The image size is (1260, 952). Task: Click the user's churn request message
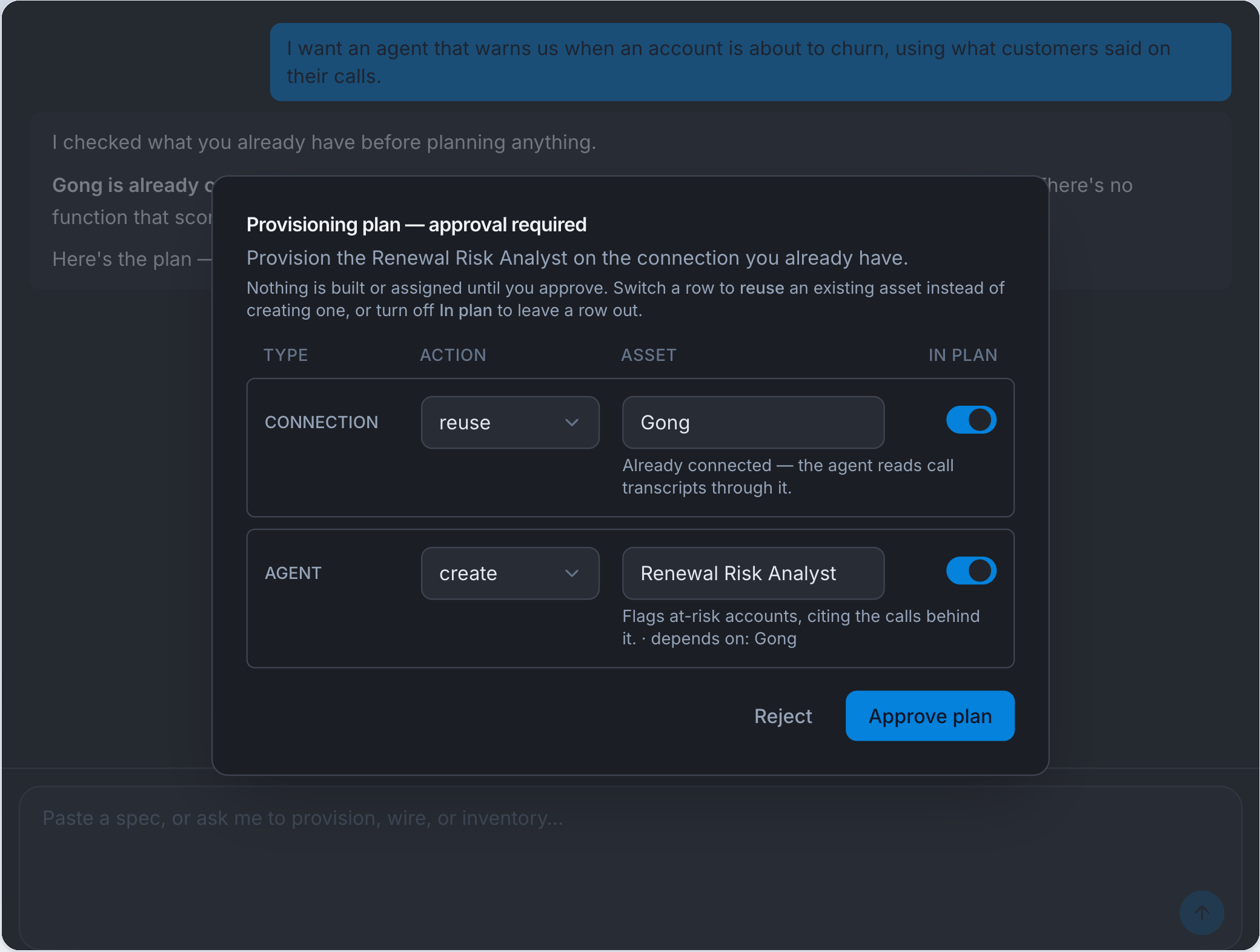751,62
